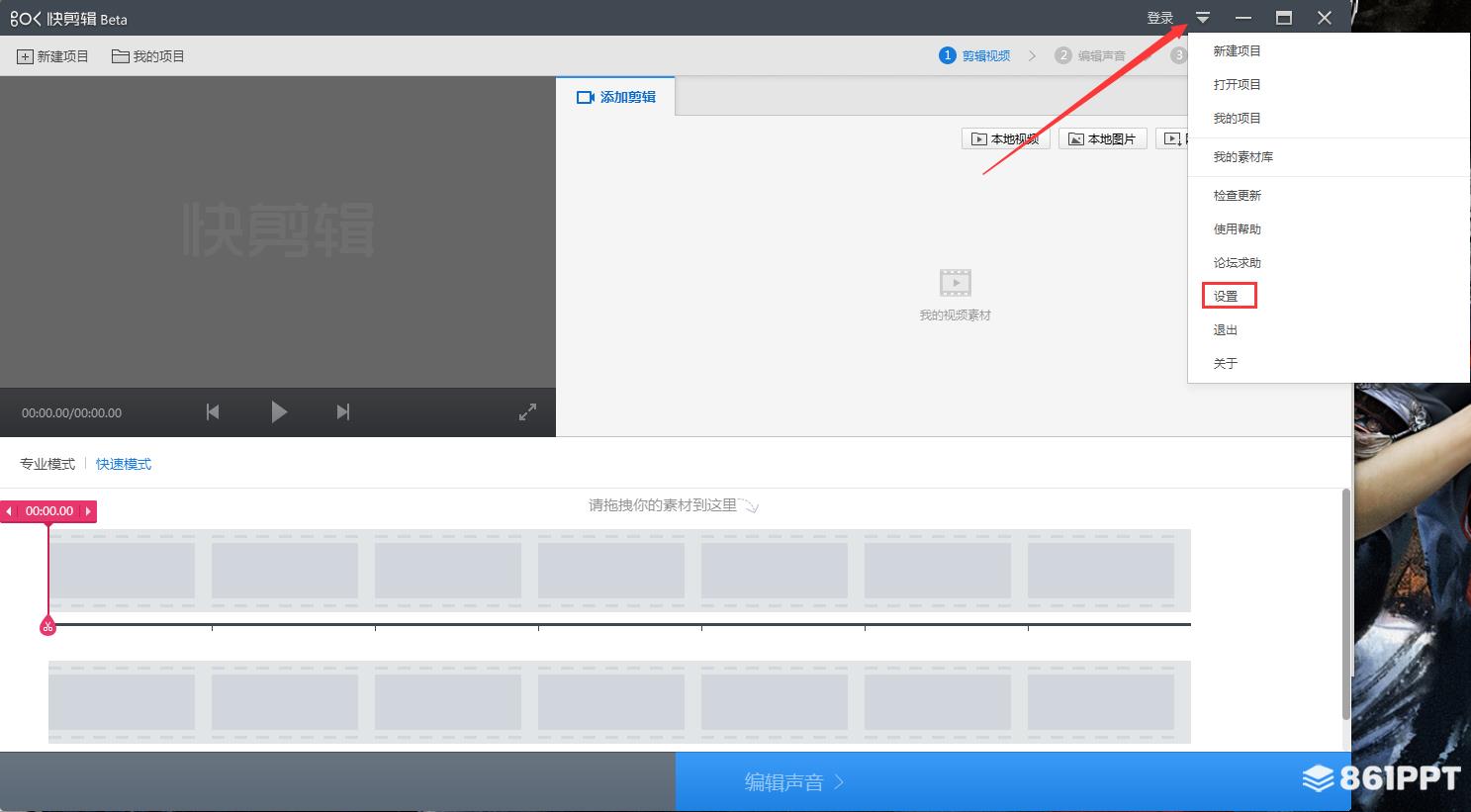Click the 编辑声音 next-step button

coord(1013,782)
